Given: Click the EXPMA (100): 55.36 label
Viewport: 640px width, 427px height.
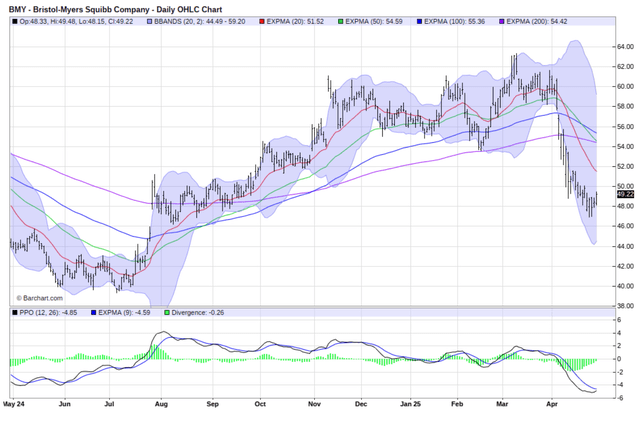Looking at the screenshot, I should pyautogui.click(x=454, y=22).
